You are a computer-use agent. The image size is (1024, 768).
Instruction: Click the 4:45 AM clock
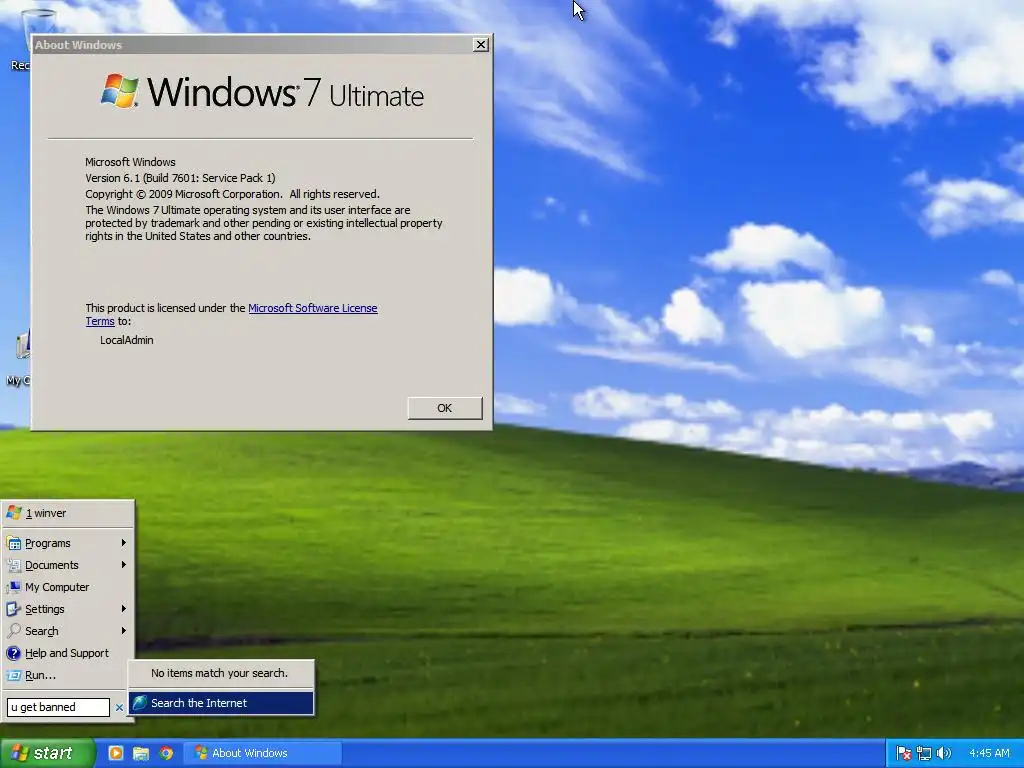point(989,753)
